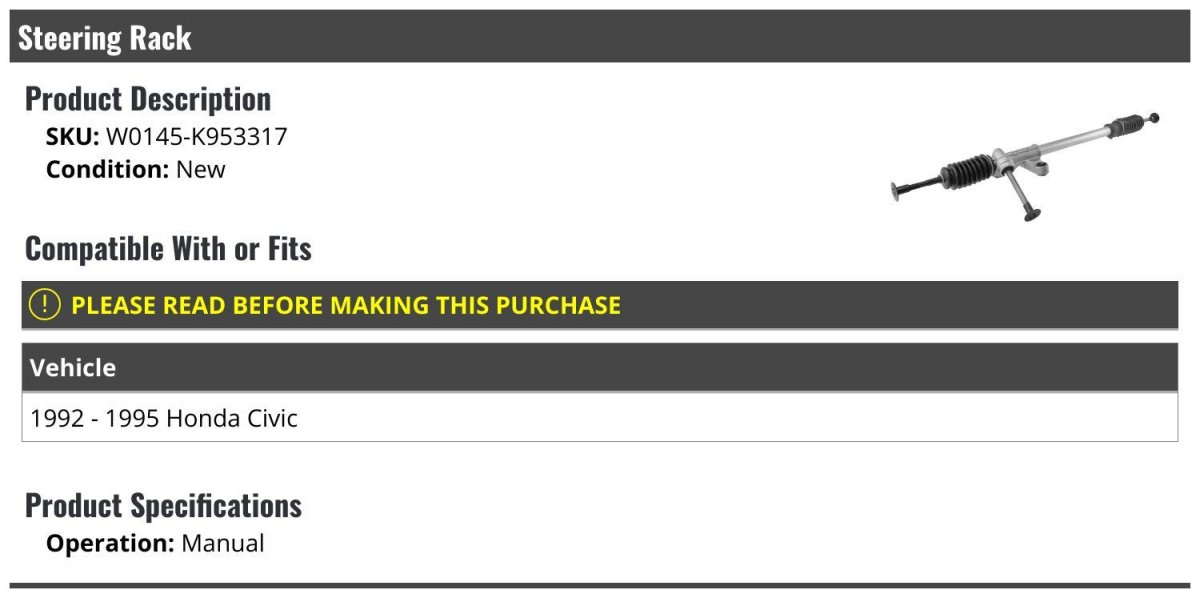
Task: Click the Honda Civic text in vehicle table
Action: tap(232, 418)
